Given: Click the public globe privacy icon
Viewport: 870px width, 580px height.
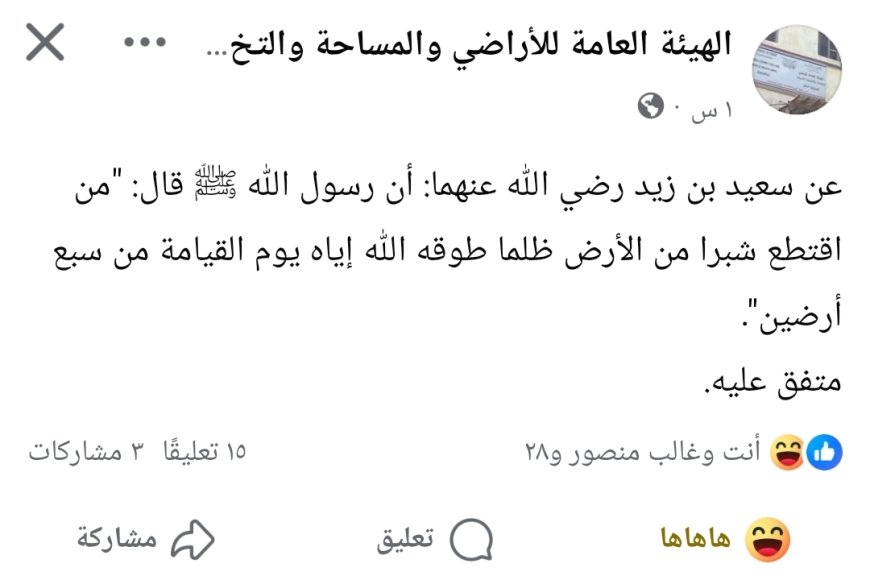Looking at the screenshot, I should (650, 106).
